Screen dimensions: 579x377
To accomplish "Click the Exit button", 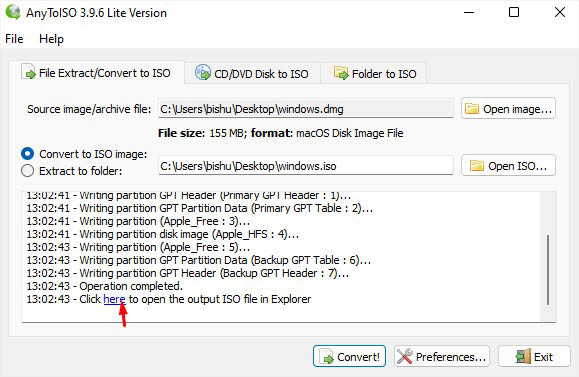I will point(534,357).
